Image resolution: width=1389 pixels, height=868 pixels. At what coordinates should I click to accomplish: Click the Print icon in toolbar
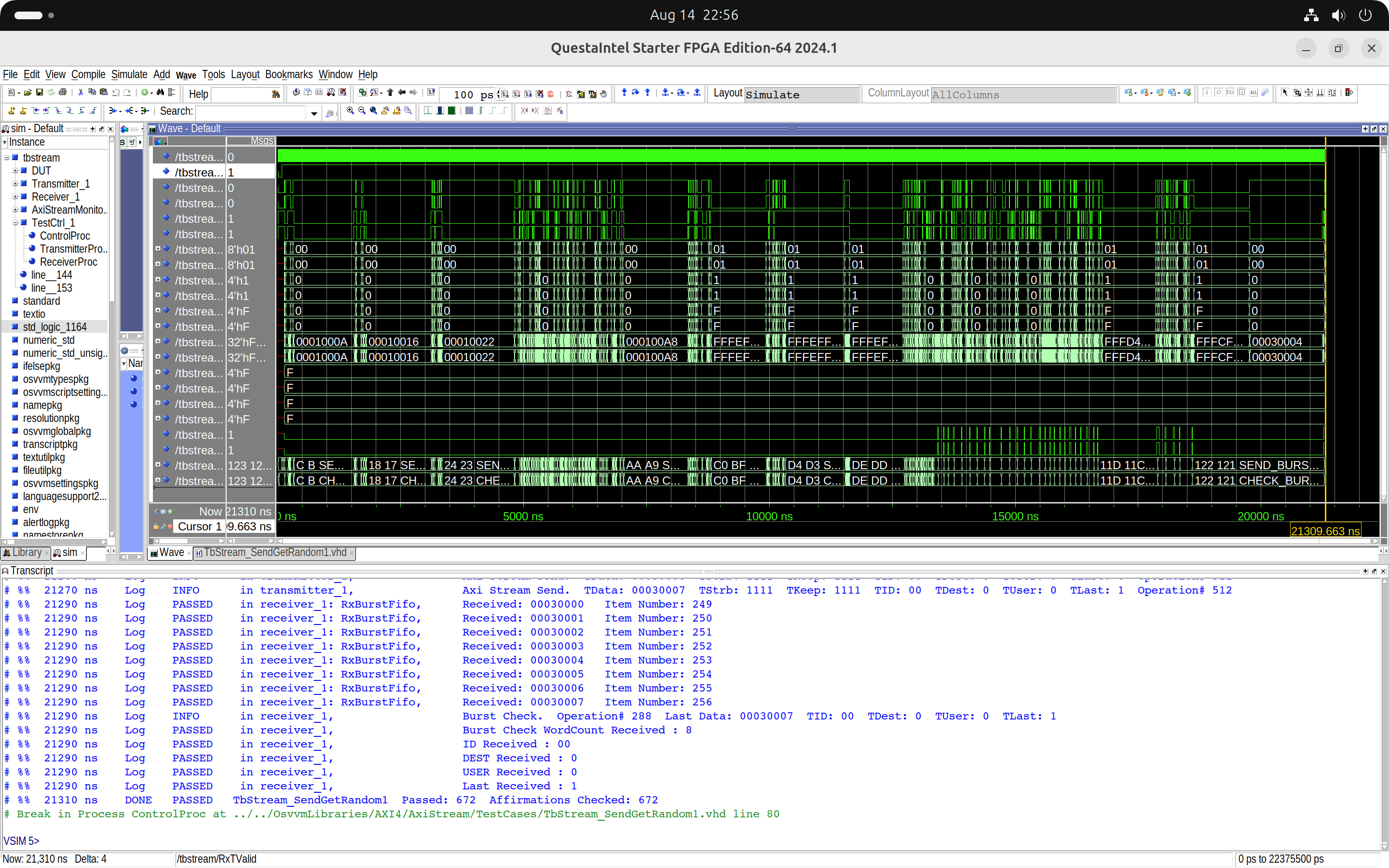[x=63, y=93]
